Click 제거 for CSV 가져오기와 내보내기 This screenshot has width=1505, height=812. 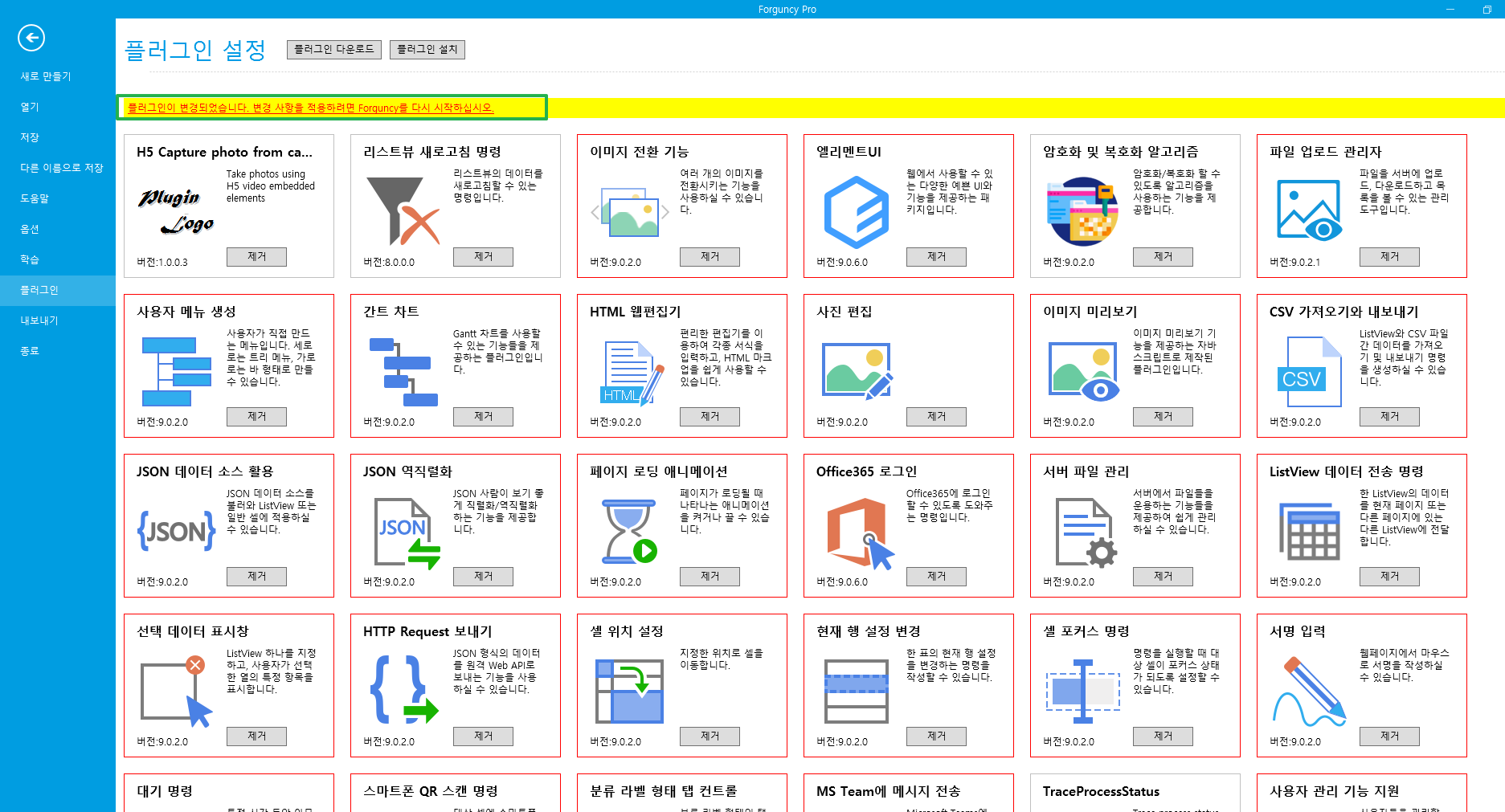tap(1389, 416)
